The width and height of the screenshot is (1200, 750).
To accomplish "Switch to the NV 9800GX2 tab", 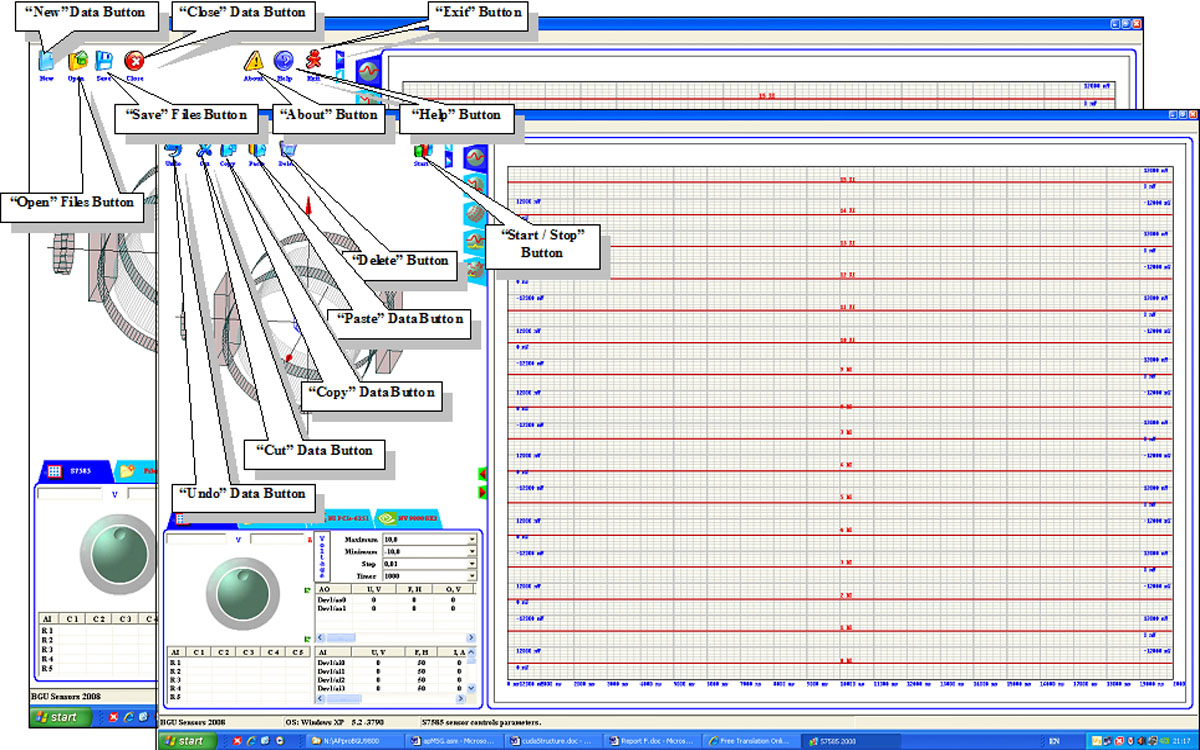I will pos(409,519).
